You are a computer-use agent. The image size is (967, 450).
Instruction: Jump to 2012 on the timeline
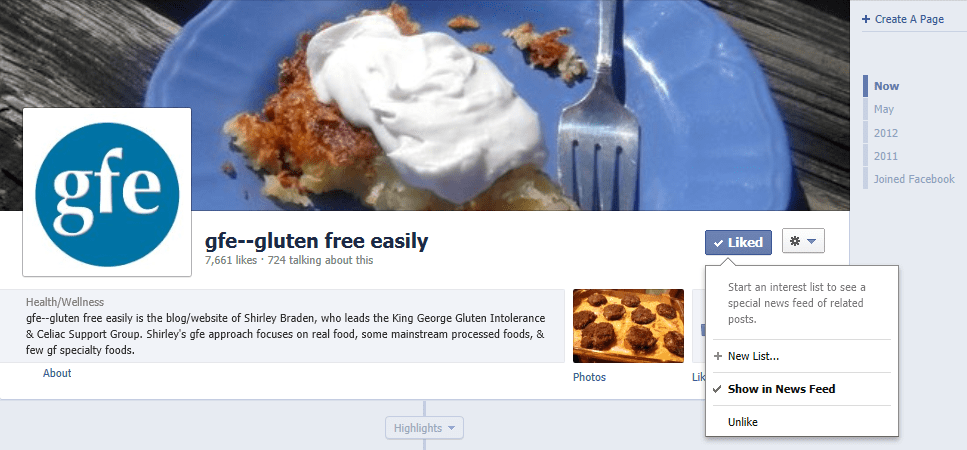[886, 133]
